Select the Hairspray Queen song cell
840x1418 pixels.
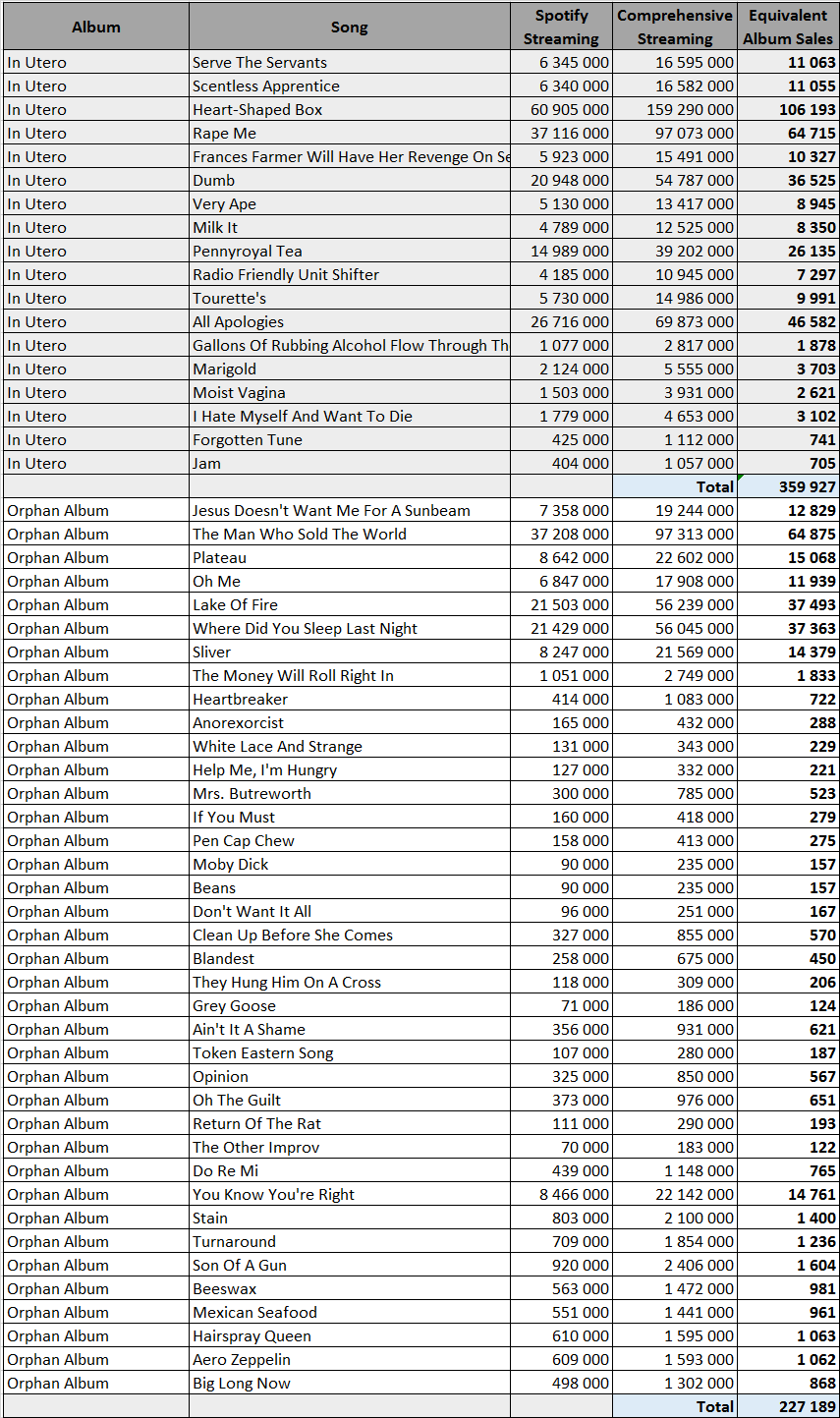349,1335
